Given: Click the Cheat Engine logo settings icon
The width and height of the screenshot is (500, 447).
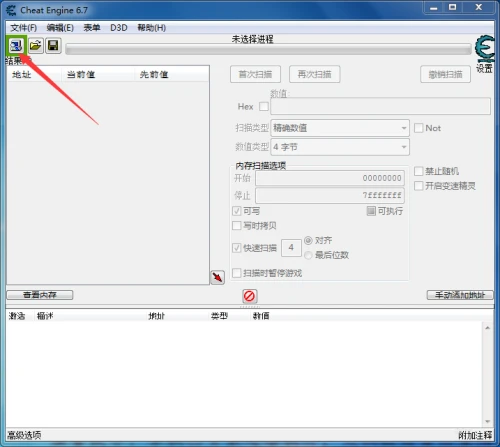Looking at the screenshot, I should click(485, 49).
